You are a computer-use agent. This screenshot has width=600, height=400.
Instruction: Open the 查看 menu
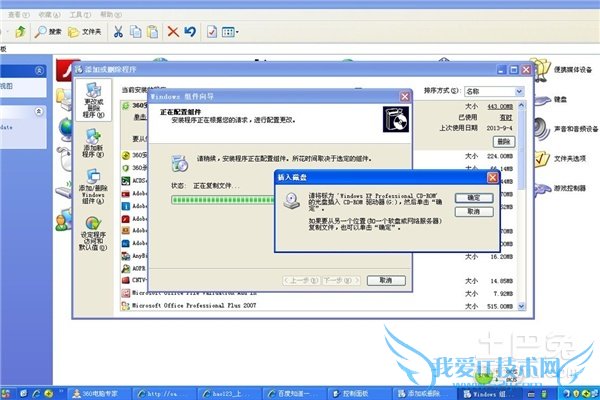18,15
